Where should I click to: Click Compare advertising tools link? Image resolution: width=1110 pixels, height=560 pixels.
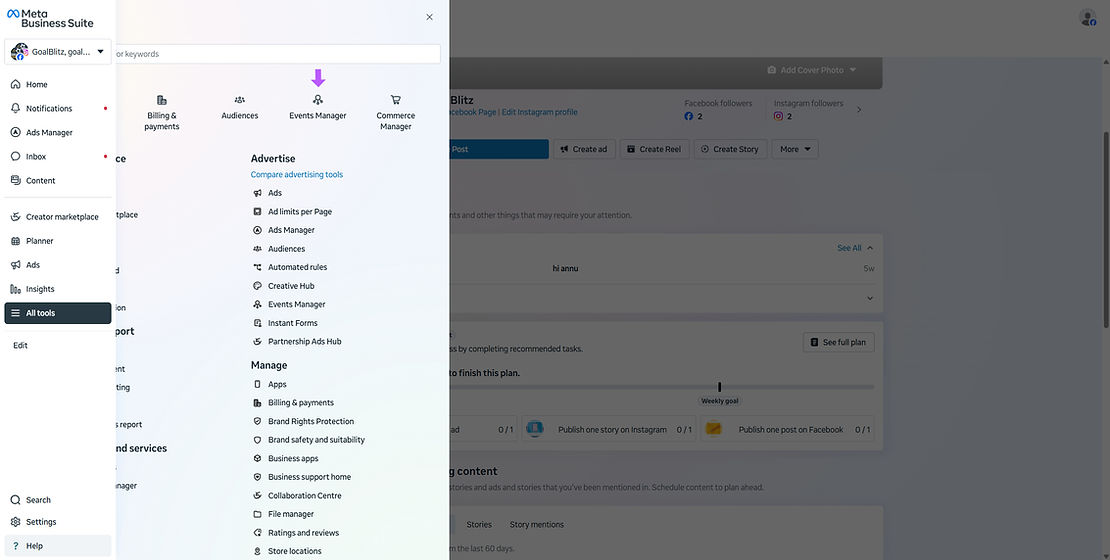click(297, 174)
